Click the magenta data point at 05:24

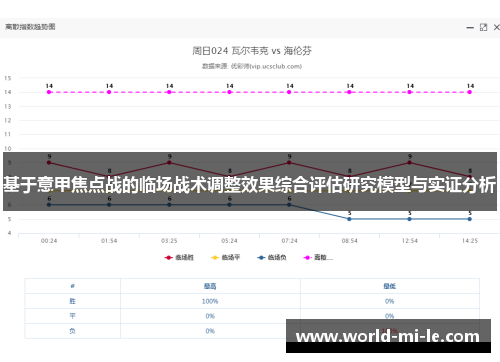point(229,92)
